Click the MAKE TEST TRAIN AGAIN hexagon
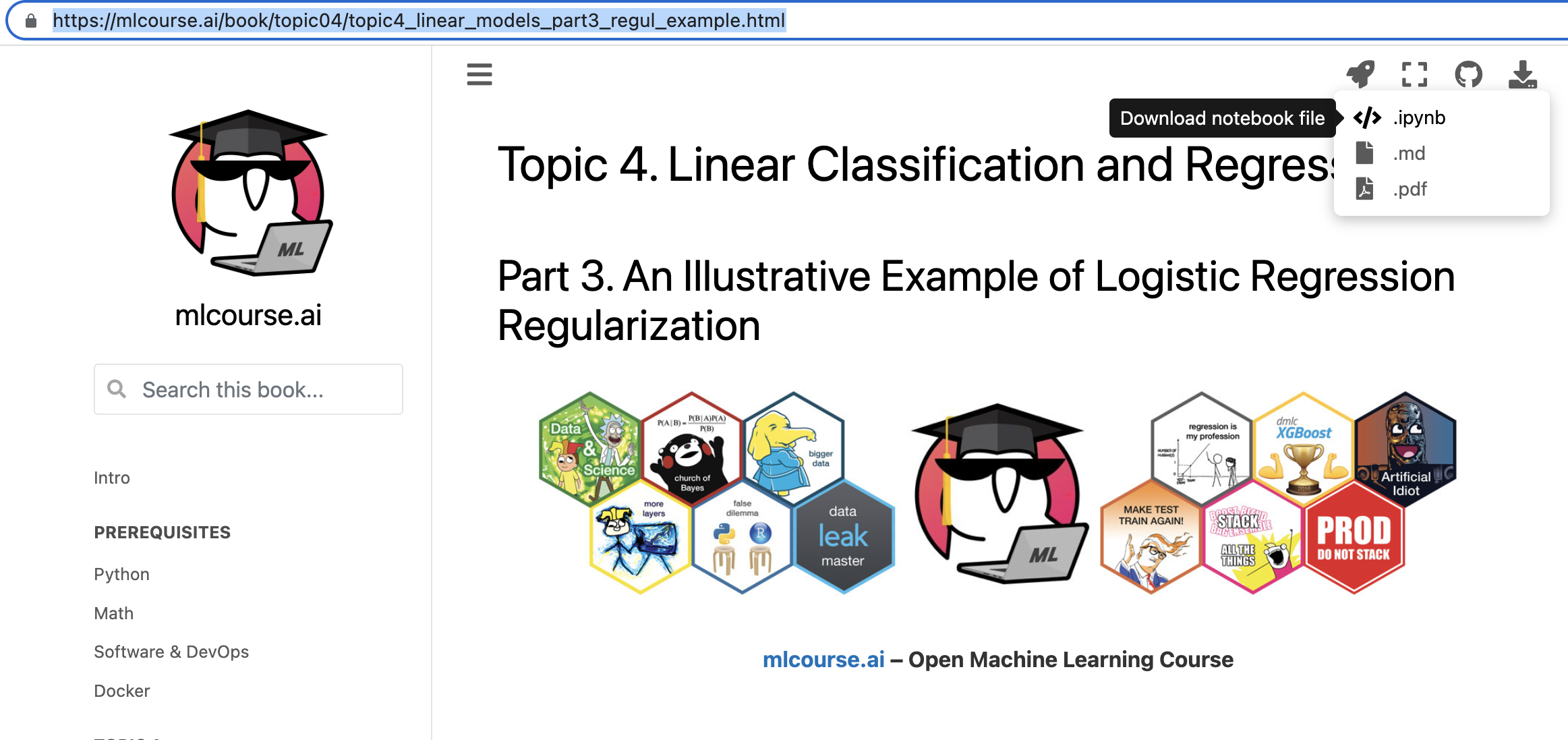1568x740 pixels. (1151, 536)
